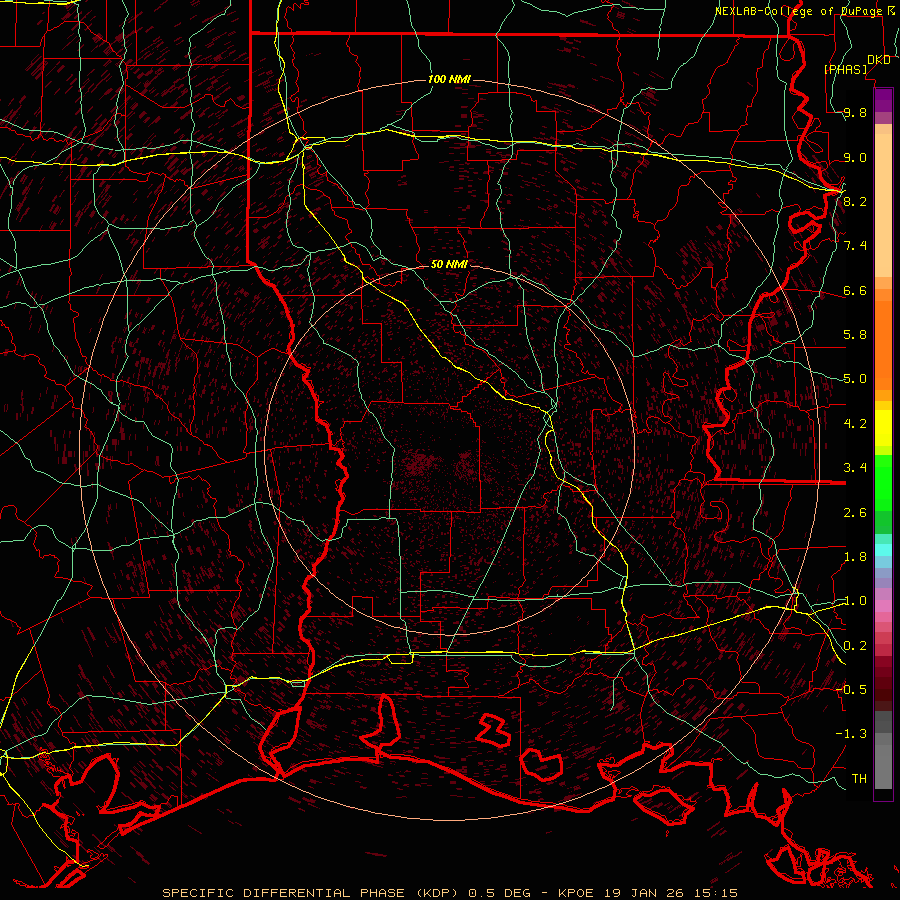The width and height of the screenshot is (900, 900).
Task: Click the yellow color bar segment
Action: point(883,428)
